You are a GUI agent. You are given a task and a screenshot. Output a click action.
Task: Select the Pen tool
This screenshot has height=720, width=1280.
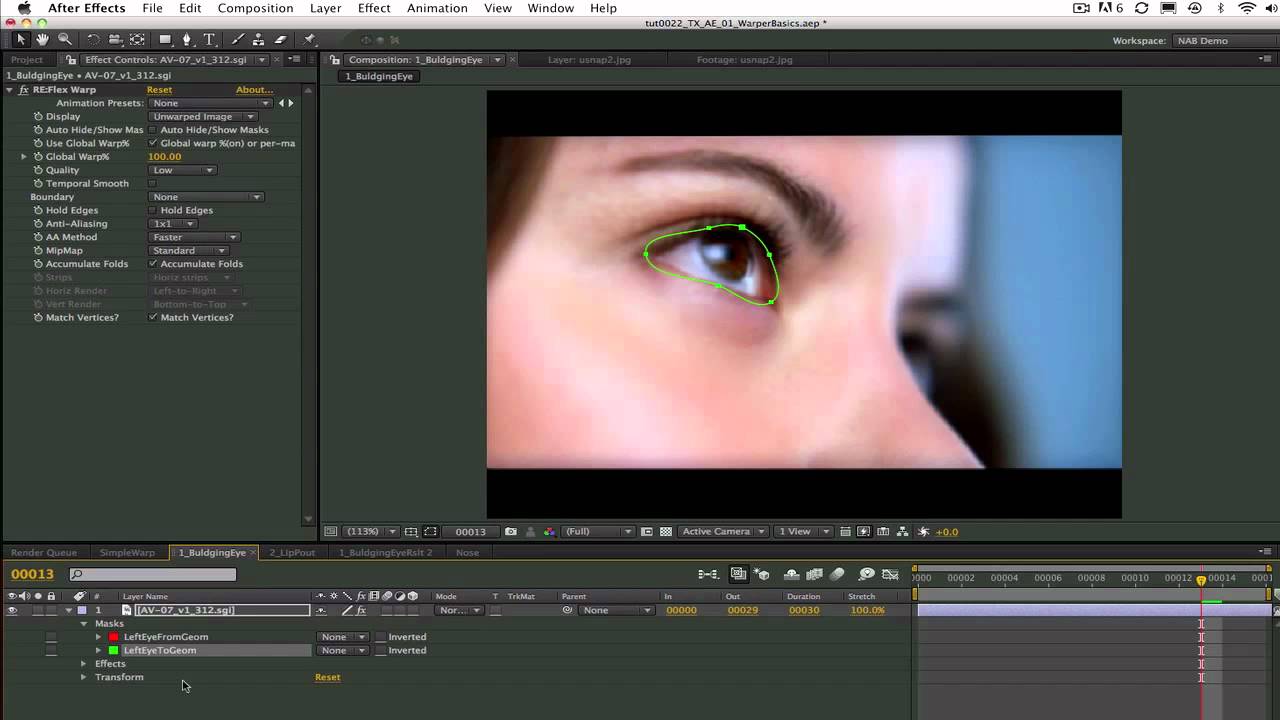(187, 40)
